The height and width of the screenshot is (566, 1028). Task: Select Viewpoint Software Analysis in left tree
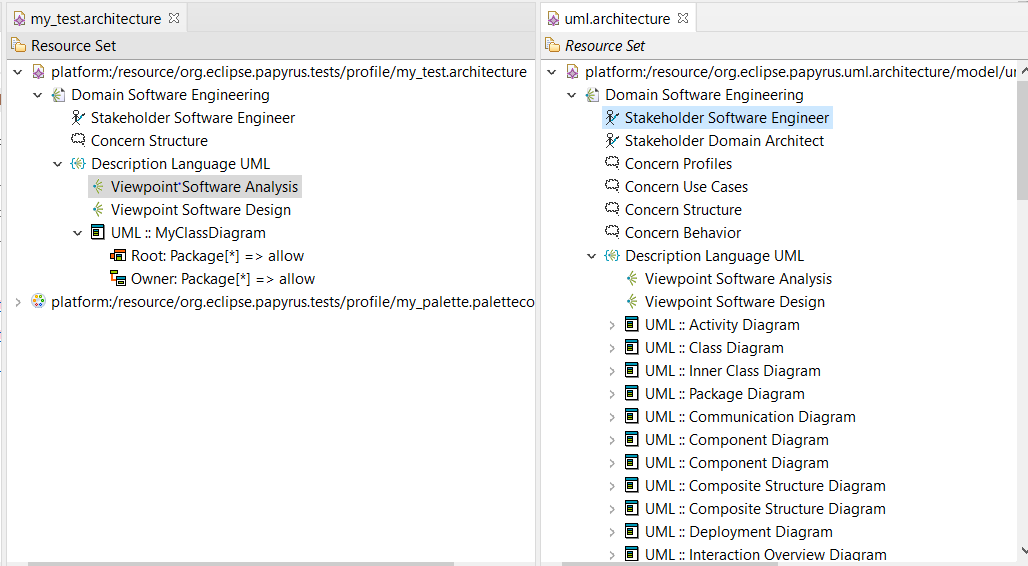204,187
